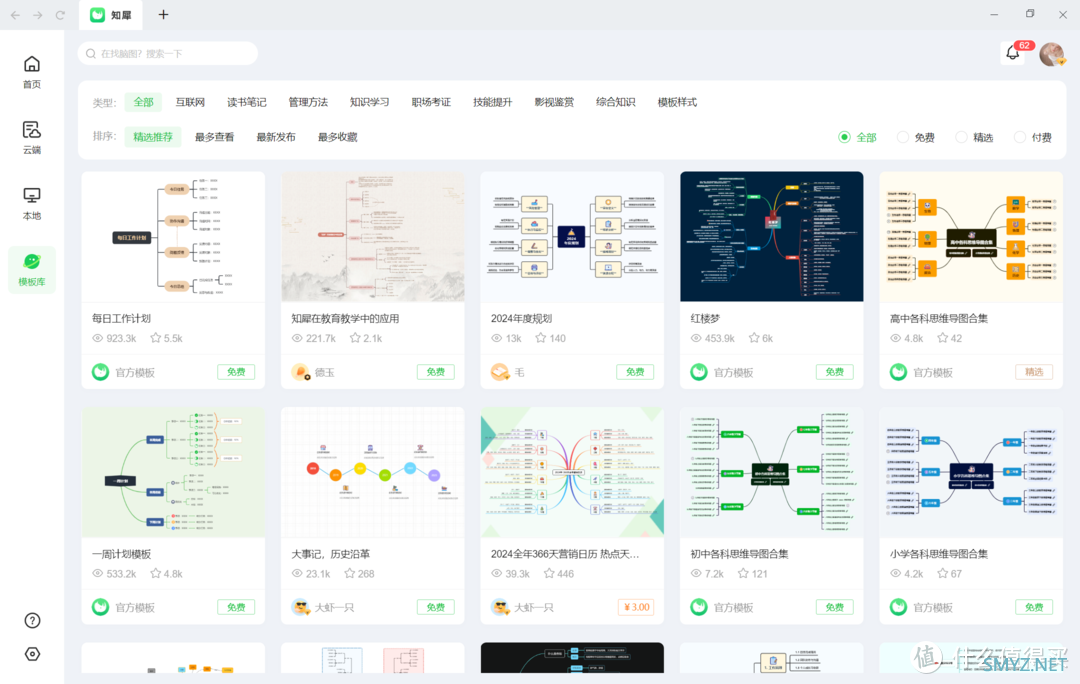The image size is (1080, 684).
Task: Click the browser forward arrow
Action: pos(38,14)
